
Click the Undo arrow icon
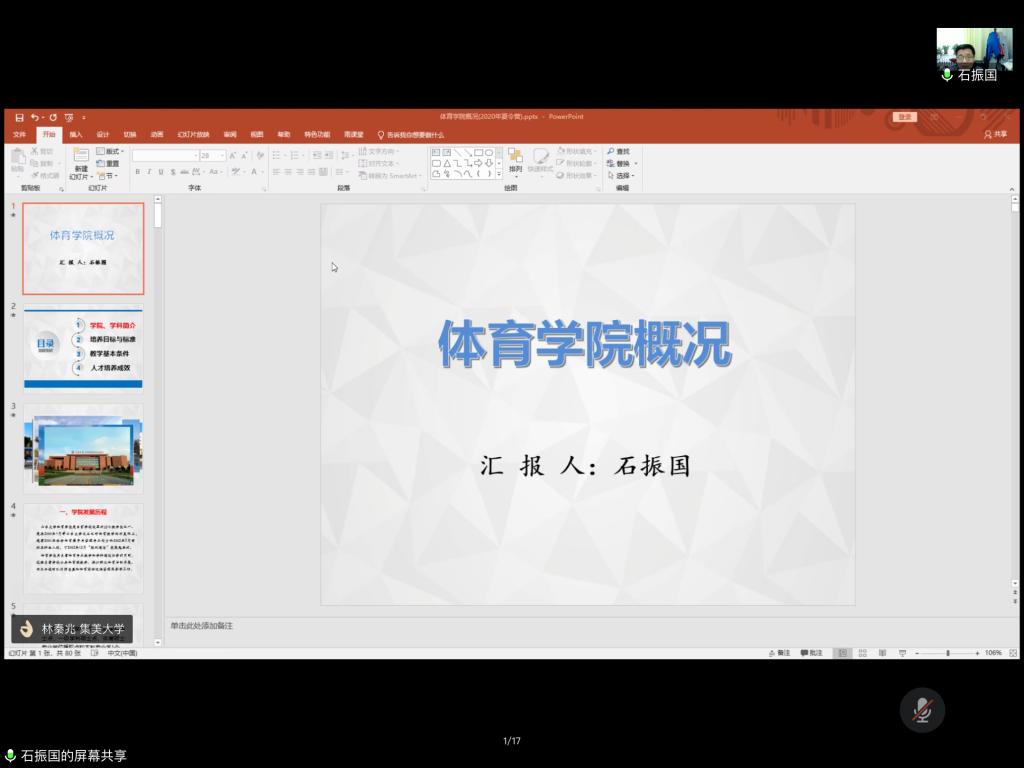click(33, 117)
